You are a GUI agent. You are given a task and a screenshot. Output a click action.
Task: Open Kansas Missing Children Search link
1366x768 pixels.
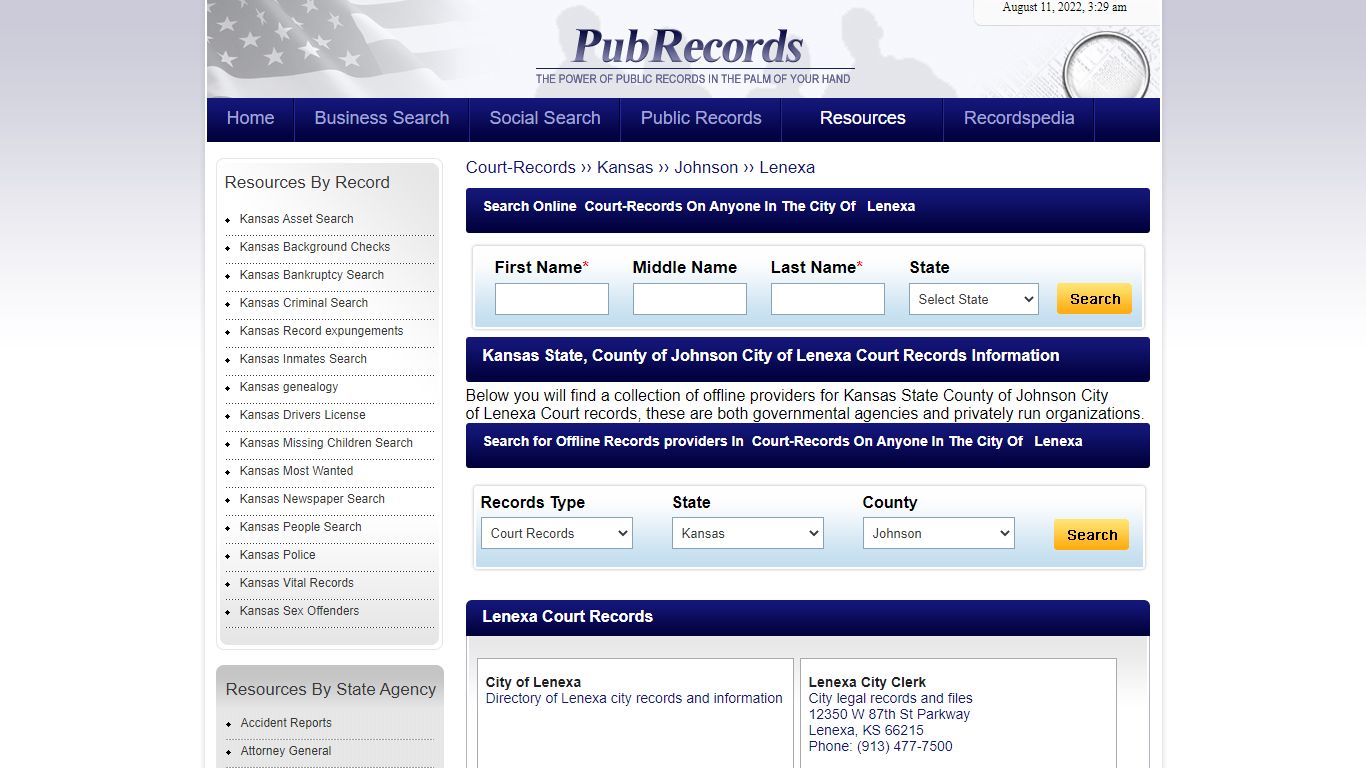click(326, 443)
